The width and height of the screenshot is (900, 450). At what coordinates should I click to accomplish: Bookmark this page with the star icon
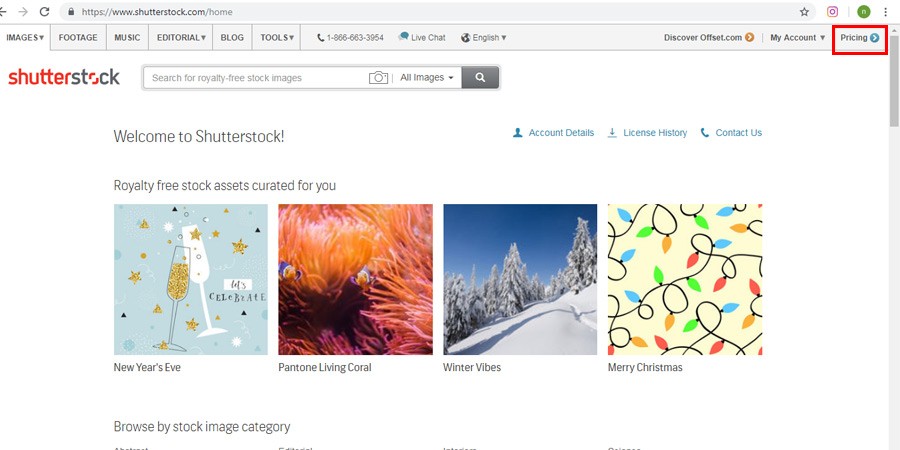tap(804, 12)
